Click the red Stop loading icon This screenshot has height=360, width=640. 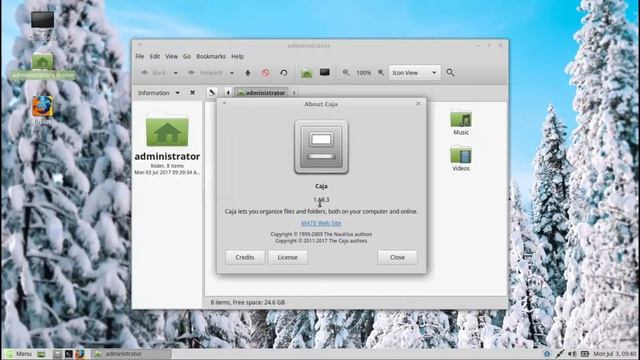[266, 73]
